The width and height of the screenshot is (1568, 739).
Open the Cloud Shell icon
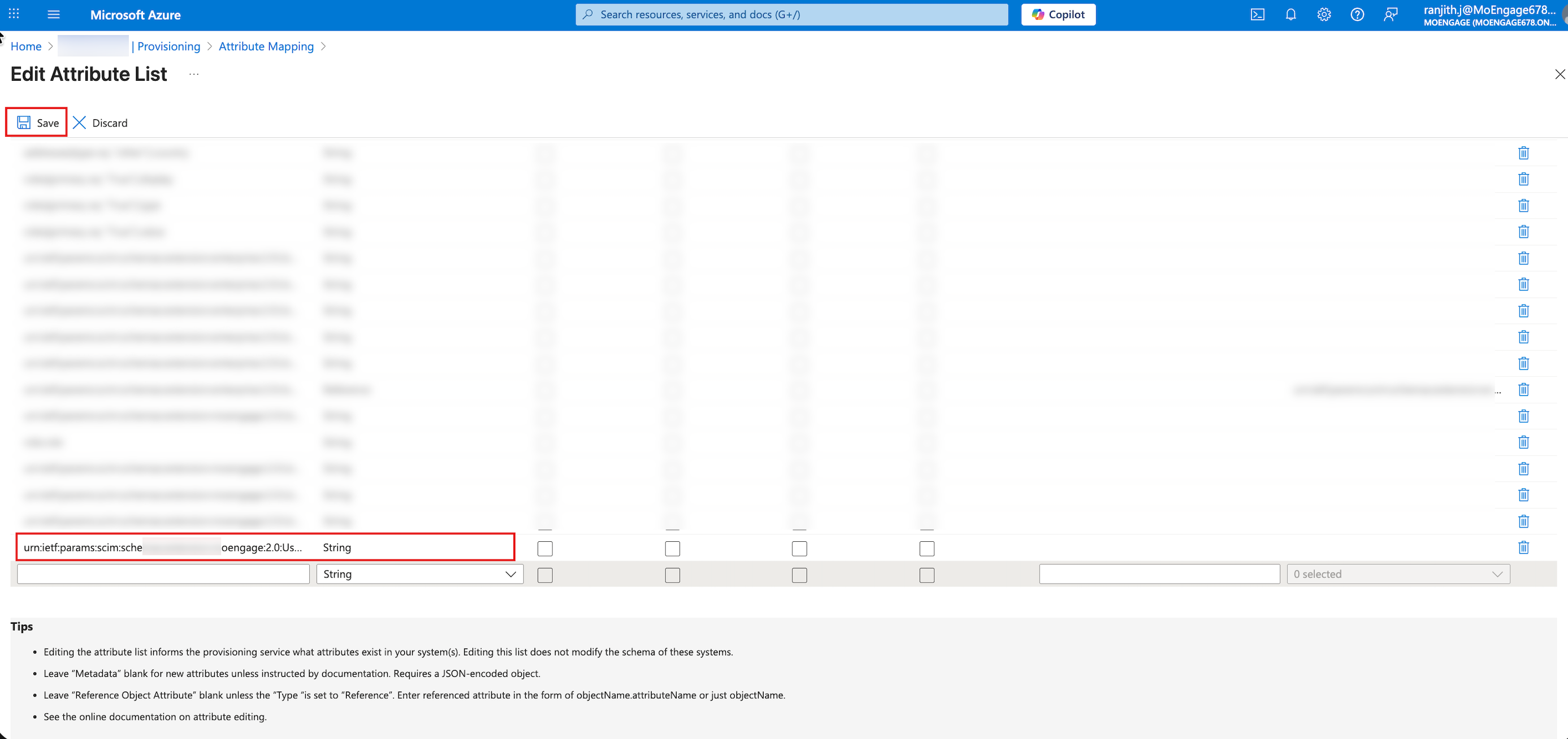click(x=1257, y=15)
